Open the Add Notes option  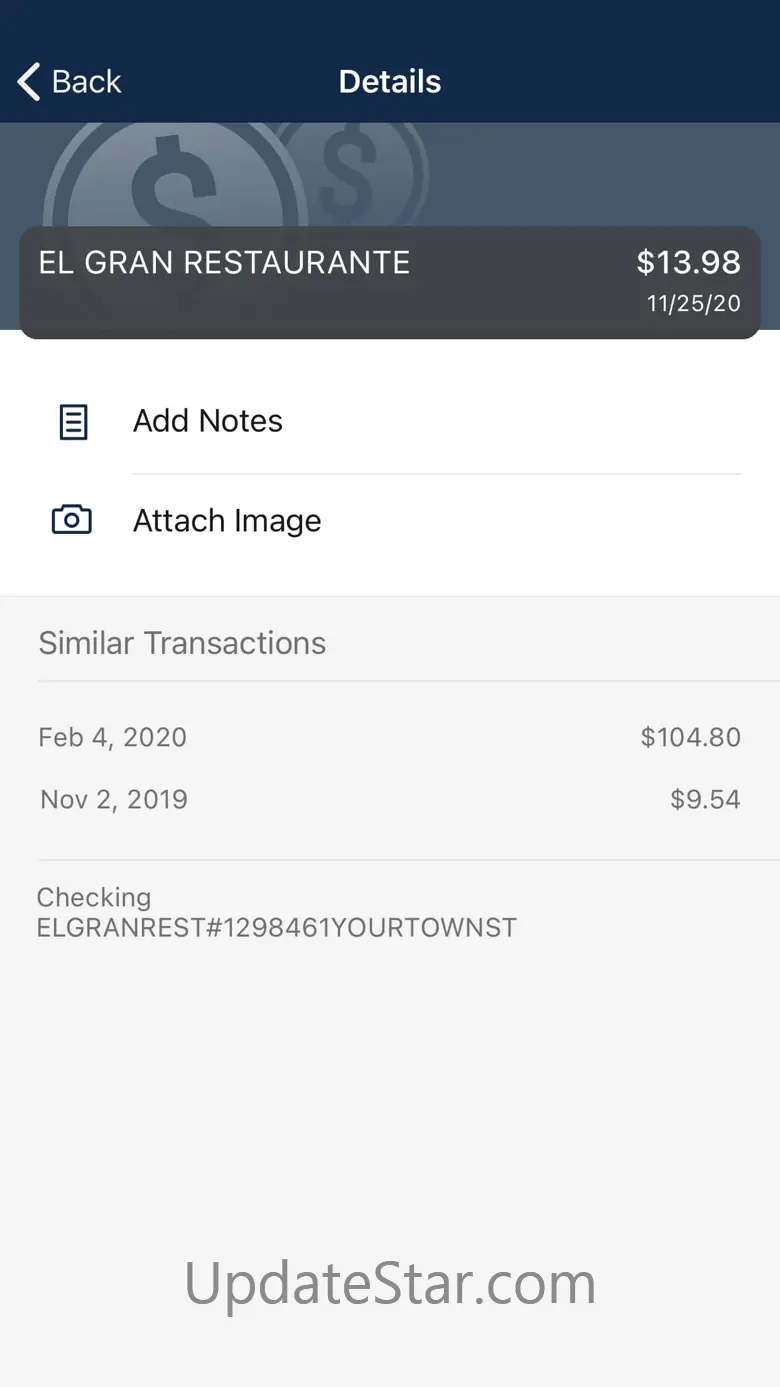(208, 421)
